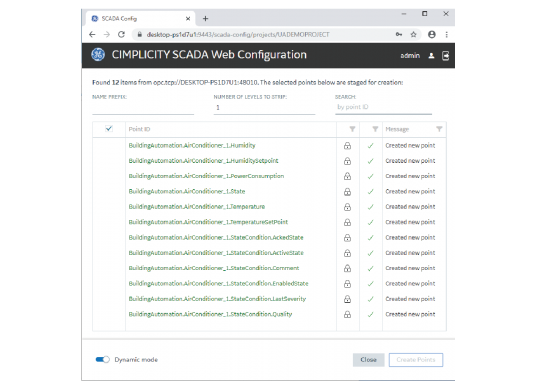The height and width of the screenshot is (390, 536).
Task: Open the admin user profile icon
Action: (431, 55)
